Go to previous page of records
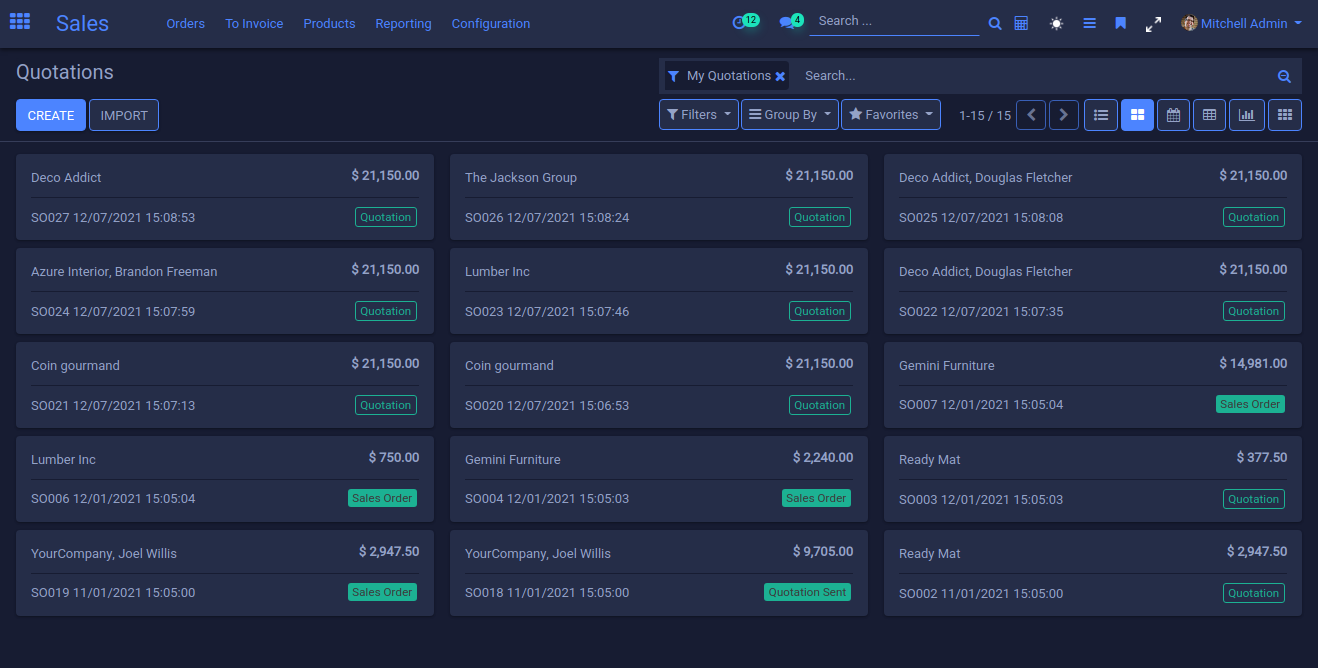The width and height of the screenshot is (1318, 668). click(1031, 115)
